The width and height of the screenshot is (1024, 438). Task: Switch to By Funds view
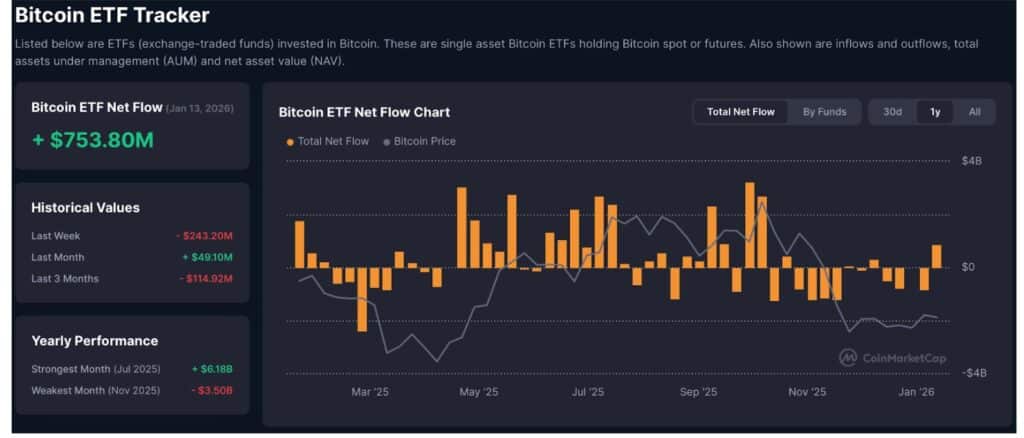824,112
